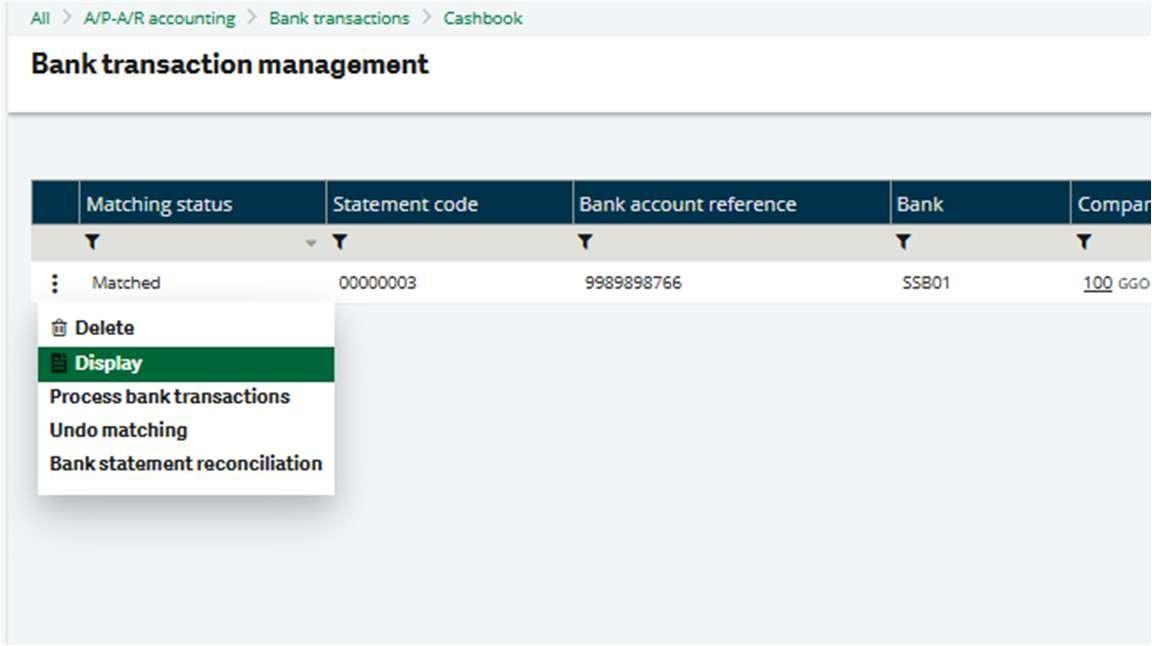Image resolution: width=1152 pixels, height=646 pixels.
Task: Click the document icon beside Display
Action: pyautogui.click(x=59, y=364)
